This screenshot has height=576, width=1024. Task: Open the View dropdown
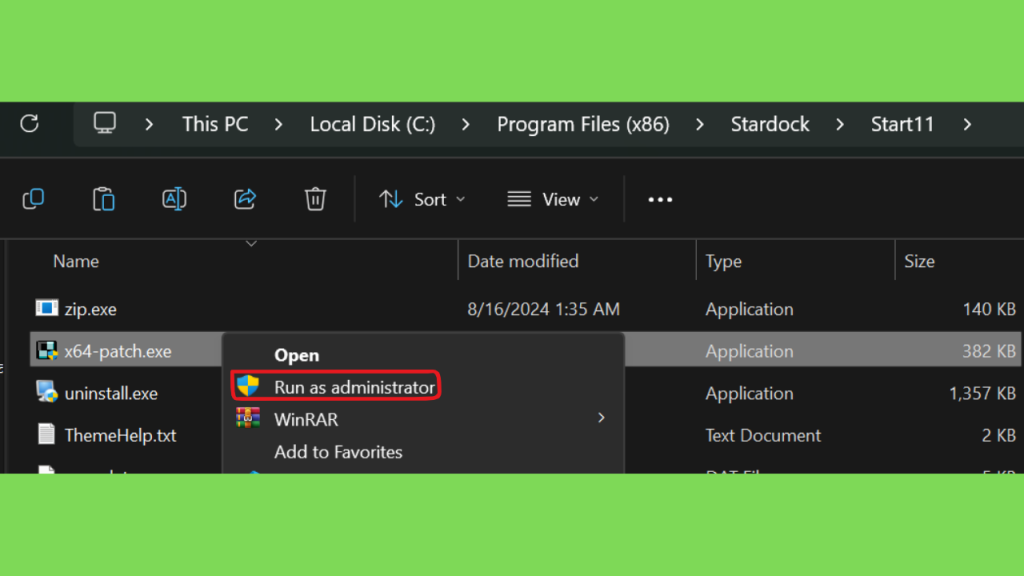point(553,199)
